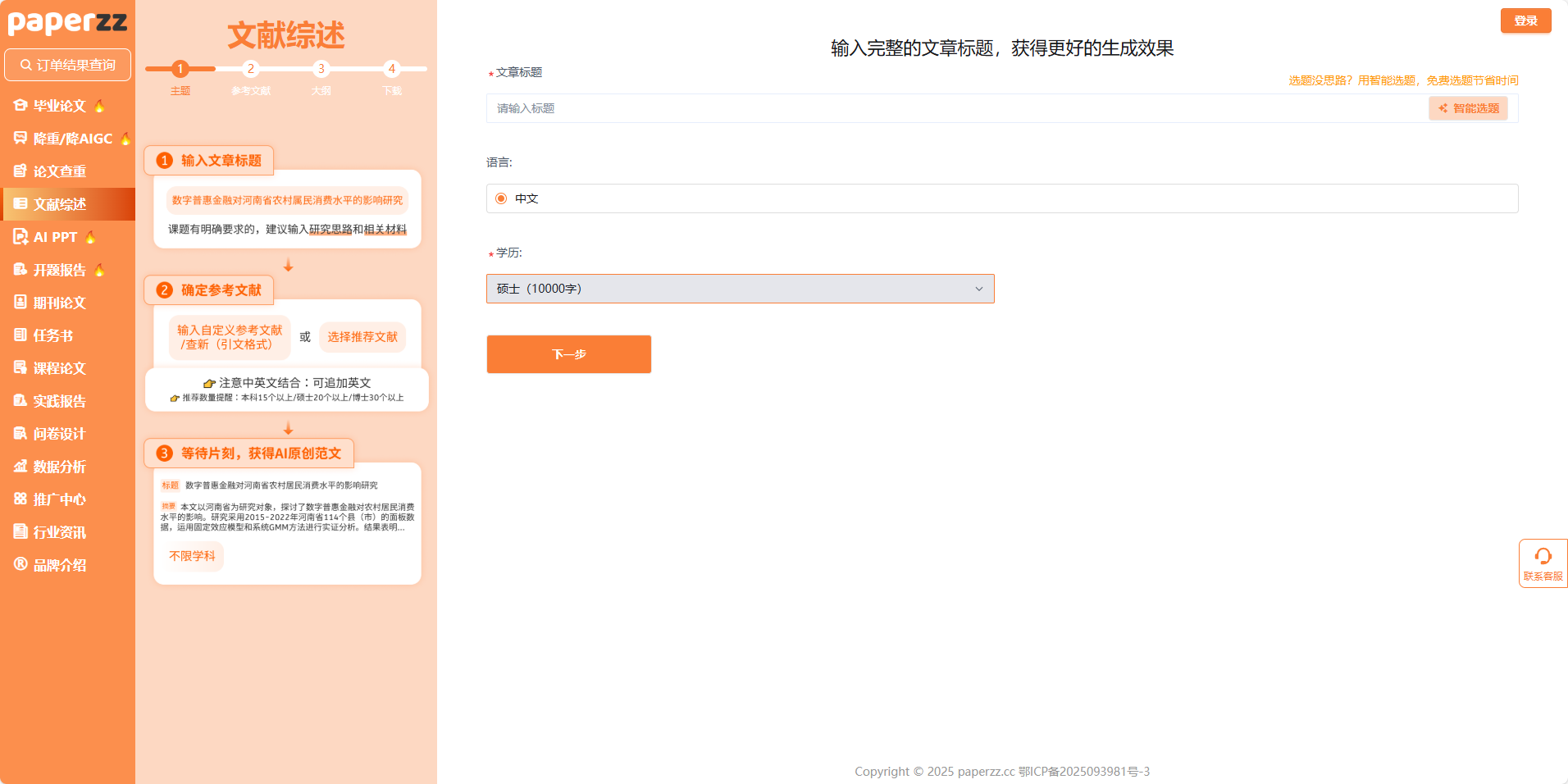Click the 联系客服 headset icon
This screenshot has width=1568, height=784.
tap(1543, 557)
